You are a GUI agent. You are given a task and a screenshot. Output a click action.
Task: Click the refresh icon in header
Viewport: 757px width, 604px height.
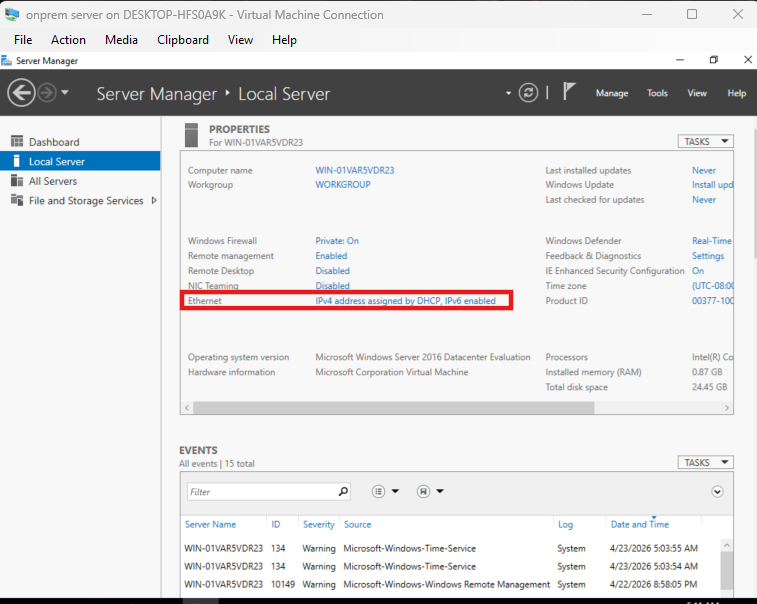pyautogui.click(x=528, y=93)
